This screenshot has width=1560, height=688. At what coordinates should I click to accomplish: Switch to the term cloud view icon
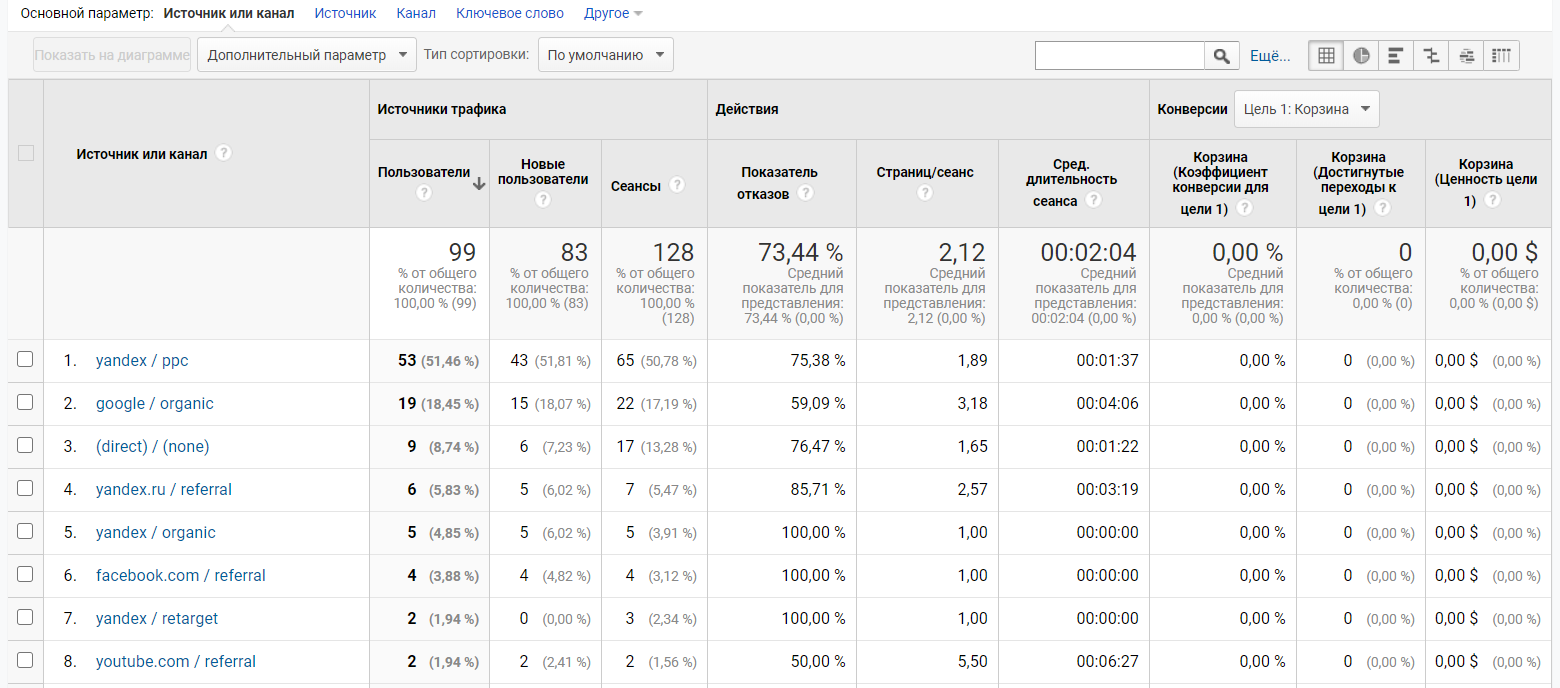click(1466, 56)
